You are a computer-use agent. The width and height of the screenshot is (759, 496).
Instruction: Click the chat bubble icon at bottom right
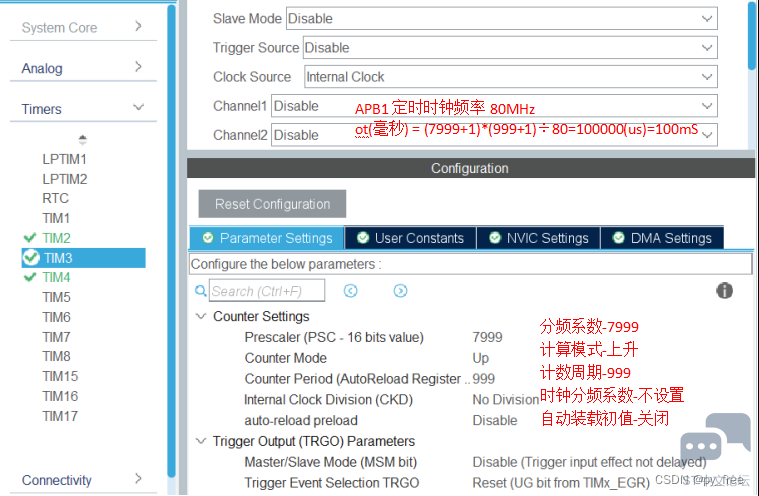pyautogui.click(x=701, y=446)
